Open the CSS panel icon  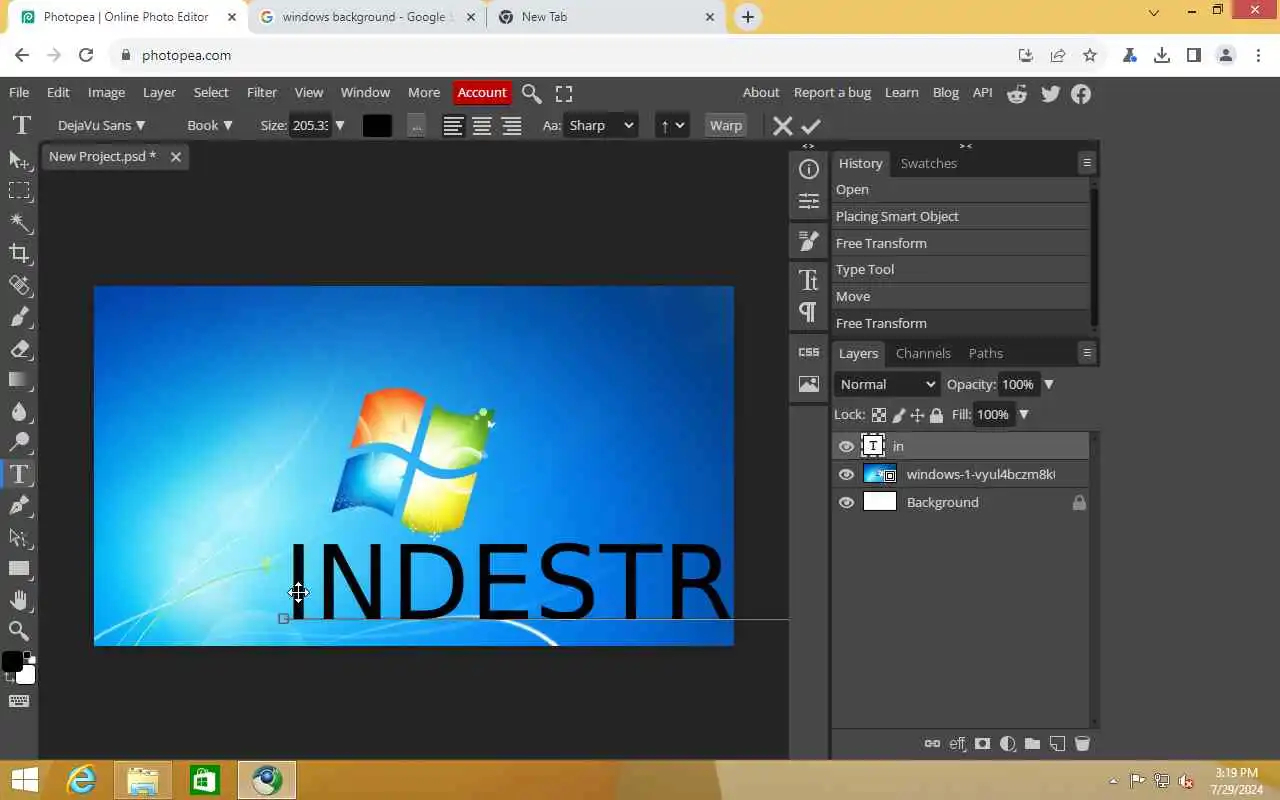pyautogui.click(x=809, y=352)
